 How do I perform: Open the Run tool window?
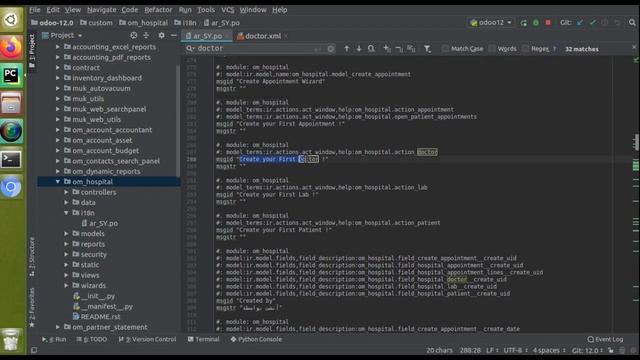click(x=54, y=339)
